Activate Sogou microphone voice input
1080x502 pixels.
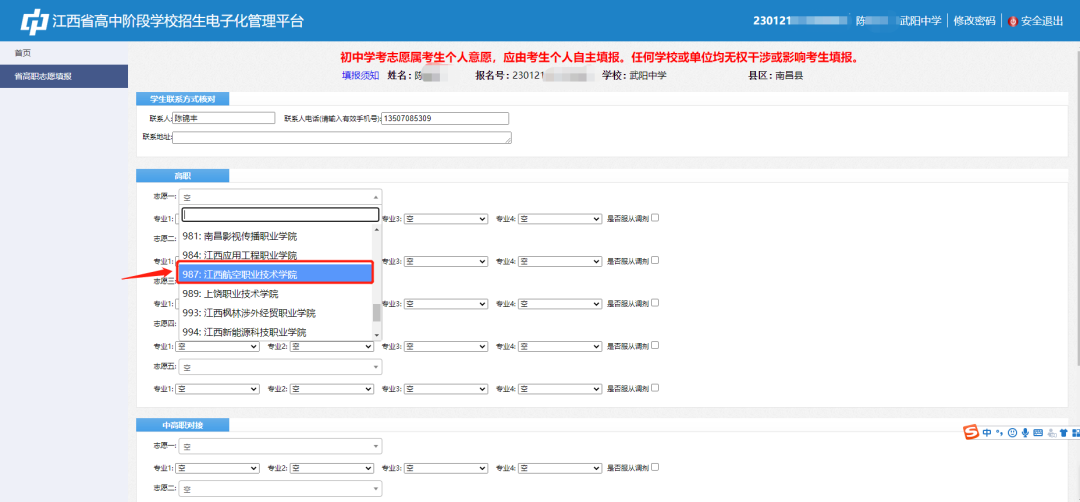(x=1025, y=432)
